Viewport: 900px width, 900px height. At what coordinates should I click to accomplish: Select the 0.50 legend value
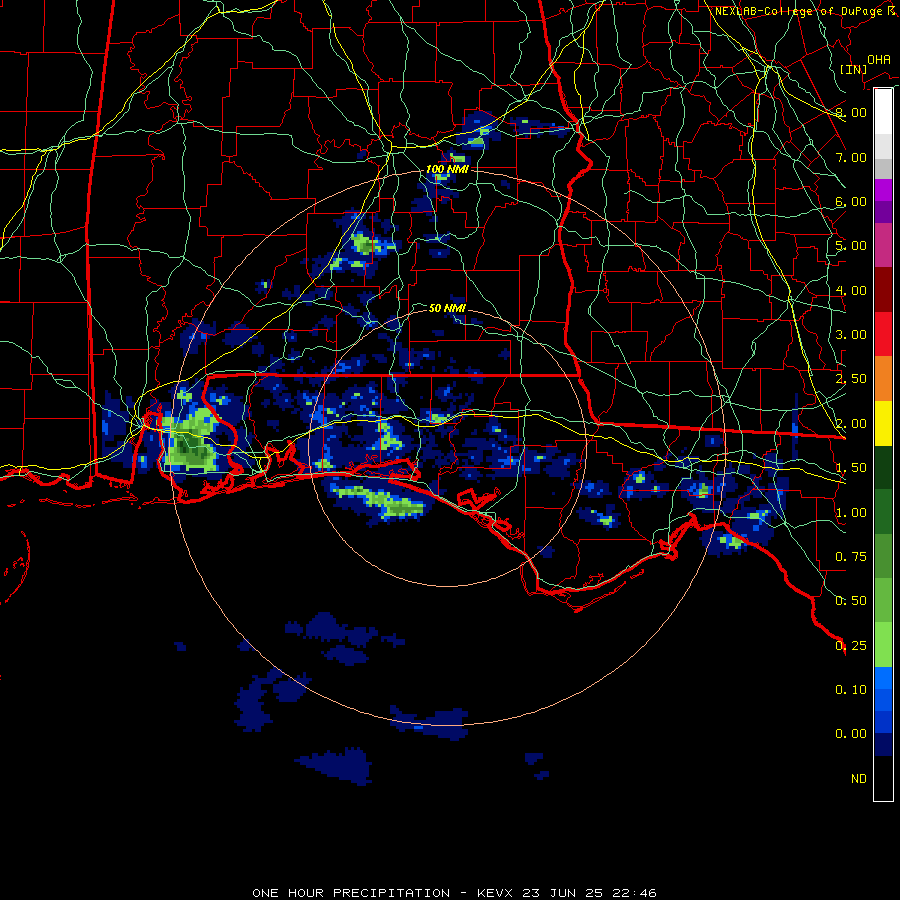coord(851,601)
